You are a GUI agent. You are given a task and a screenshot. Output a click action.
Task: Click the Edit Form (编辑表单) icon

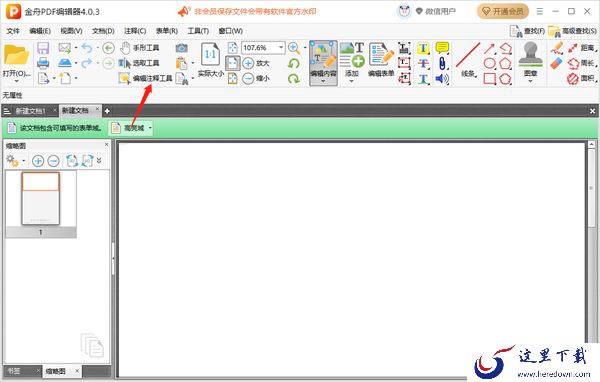click(x=381, y=59)
